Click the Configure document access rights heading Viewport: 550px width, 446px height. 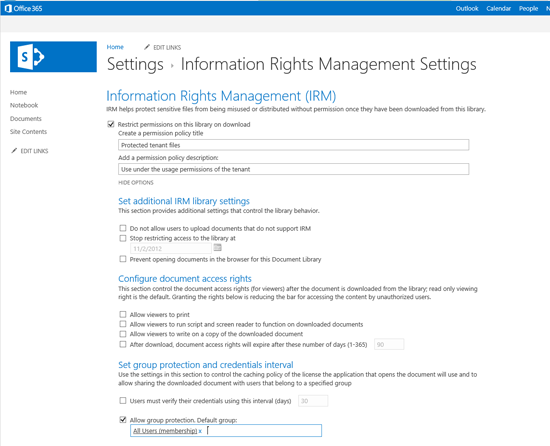185,278
